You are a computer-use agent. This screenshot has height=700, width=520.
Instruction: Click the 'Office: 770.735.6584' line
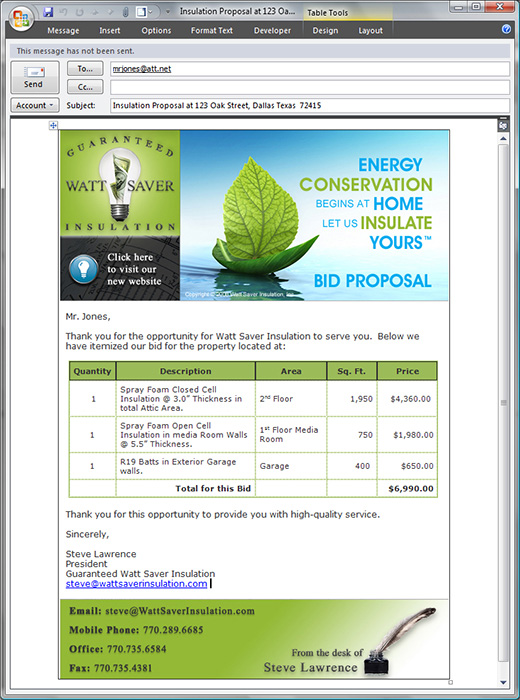118,649
